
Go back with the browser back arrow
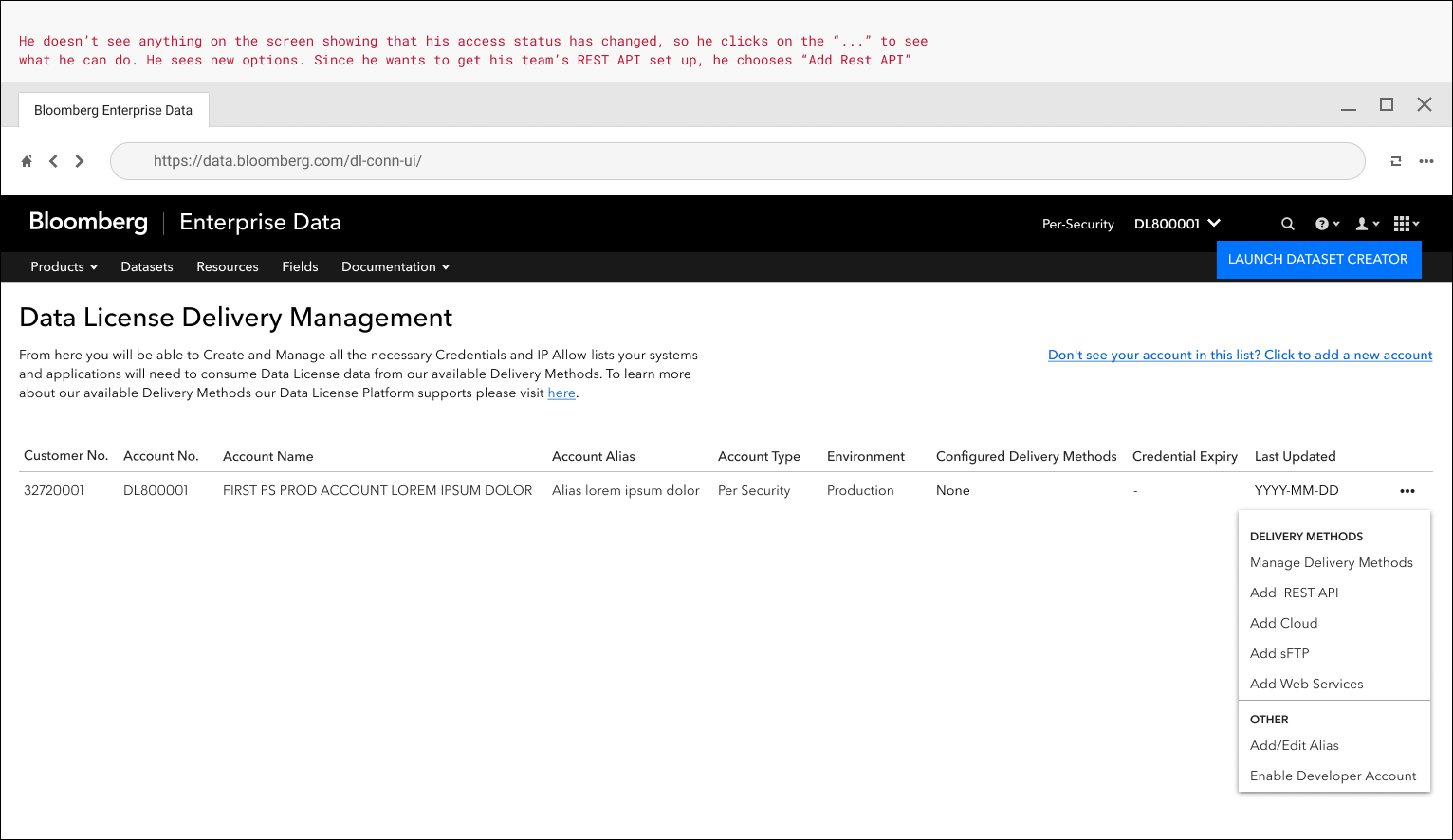53,161
